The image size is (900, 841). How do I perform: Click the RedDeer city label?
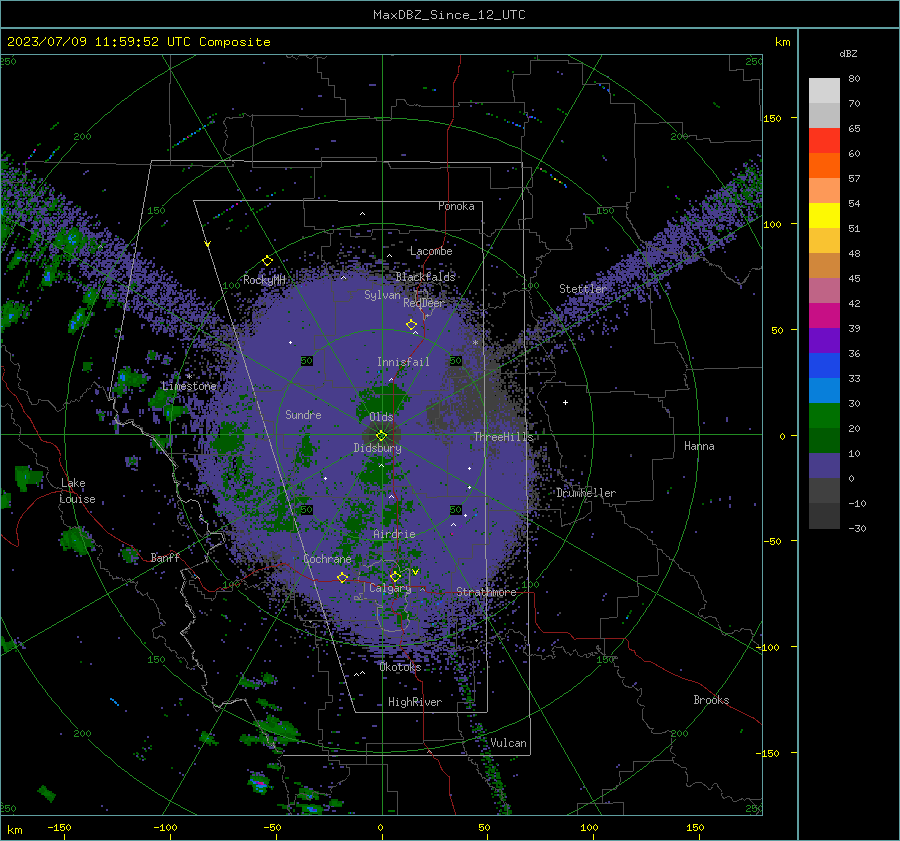424,303
